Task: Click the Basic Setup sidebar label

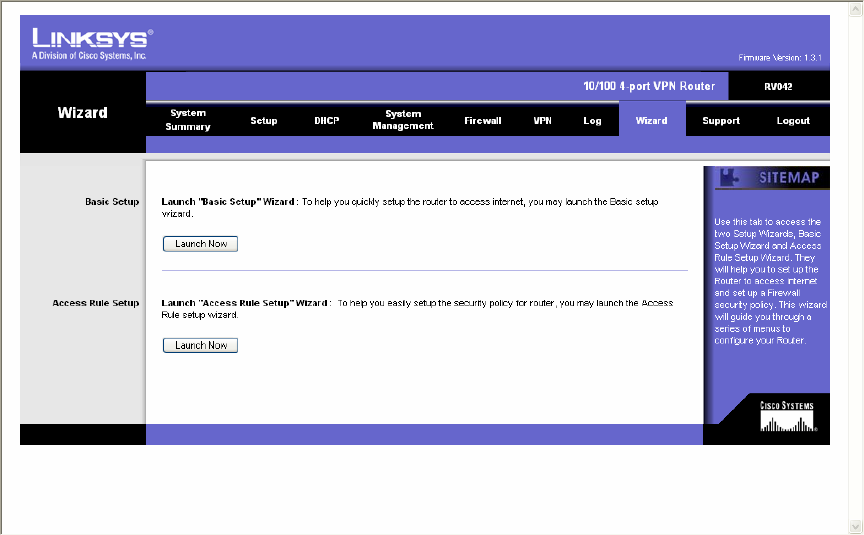Action: click(112, 202)
